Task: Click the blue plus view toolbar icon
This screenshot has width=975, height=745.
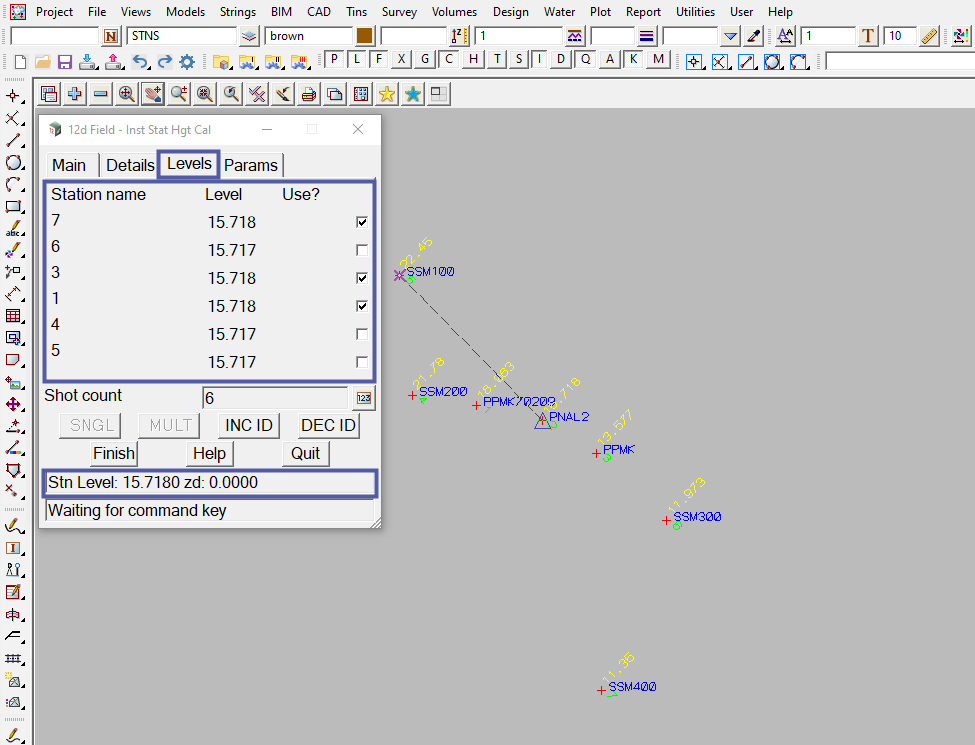Action: [x=75, y=94]
